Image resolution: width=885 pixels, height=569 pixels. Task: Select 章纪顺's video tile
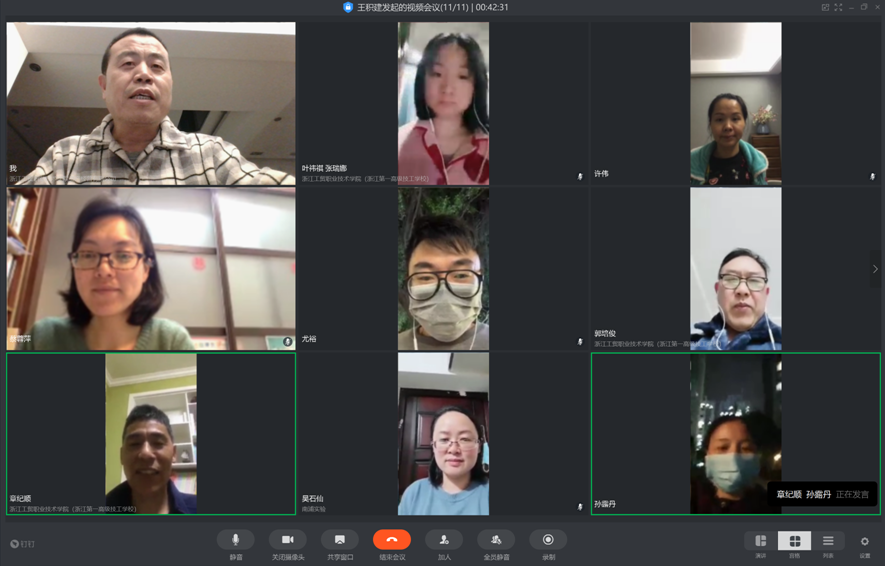click(x=151, y=433)
